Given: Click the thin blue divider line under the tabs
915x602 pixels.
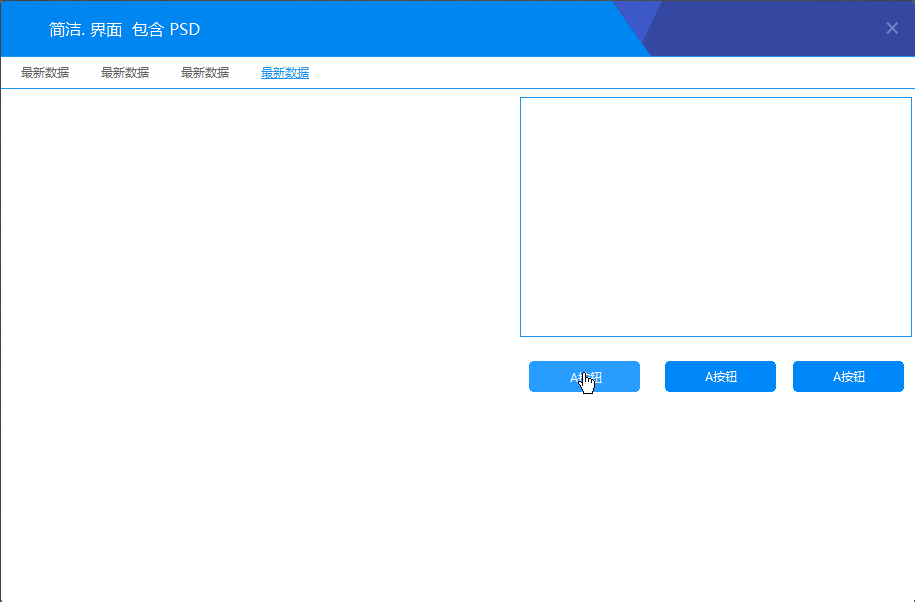Looking at the screenshot, I should point(450,88).
